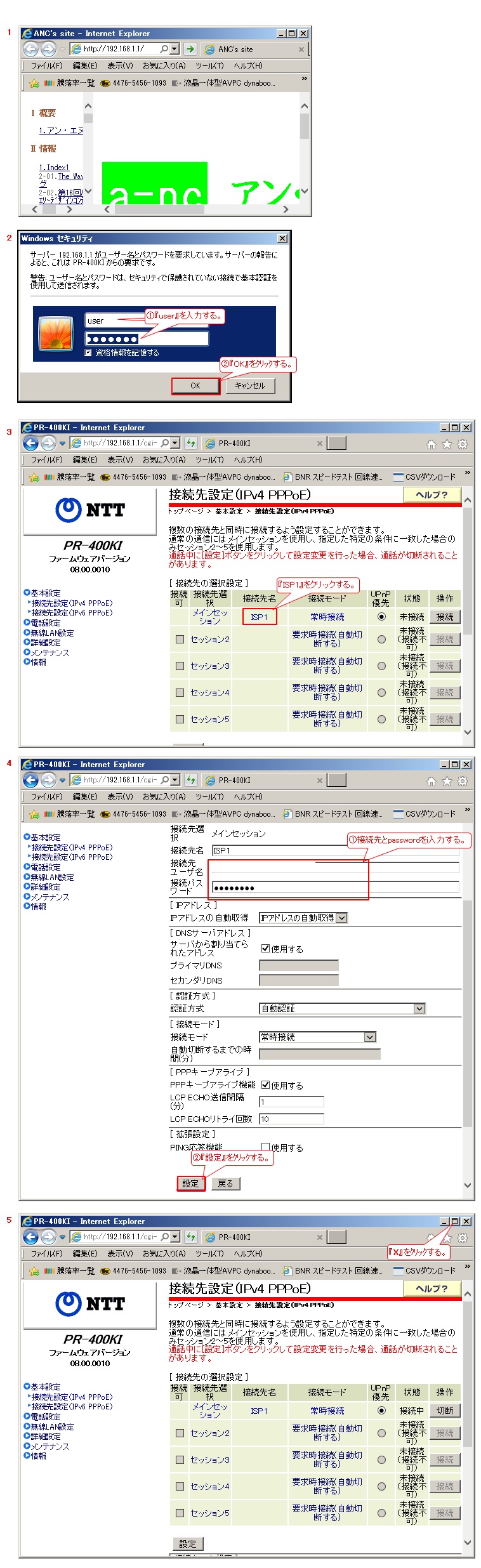Click OK in the Windows セキュリティ dialog
The image size is (481, 1568).
click(x=195, y=386)
